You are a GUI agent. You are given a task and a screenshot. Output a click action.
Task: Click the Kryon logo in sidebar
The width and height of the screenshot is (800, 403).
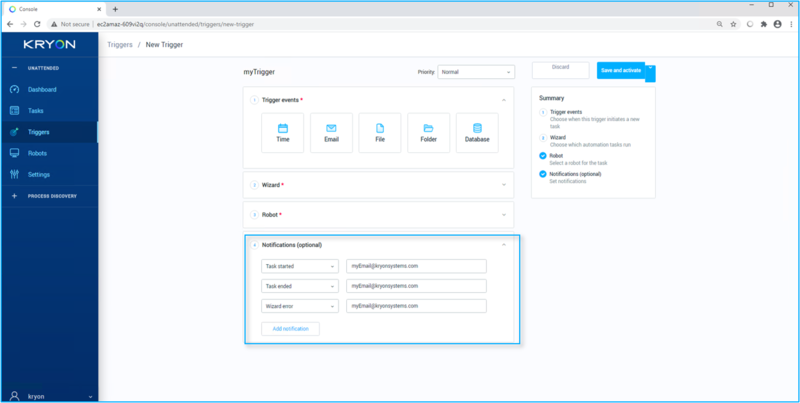[48, 45]
